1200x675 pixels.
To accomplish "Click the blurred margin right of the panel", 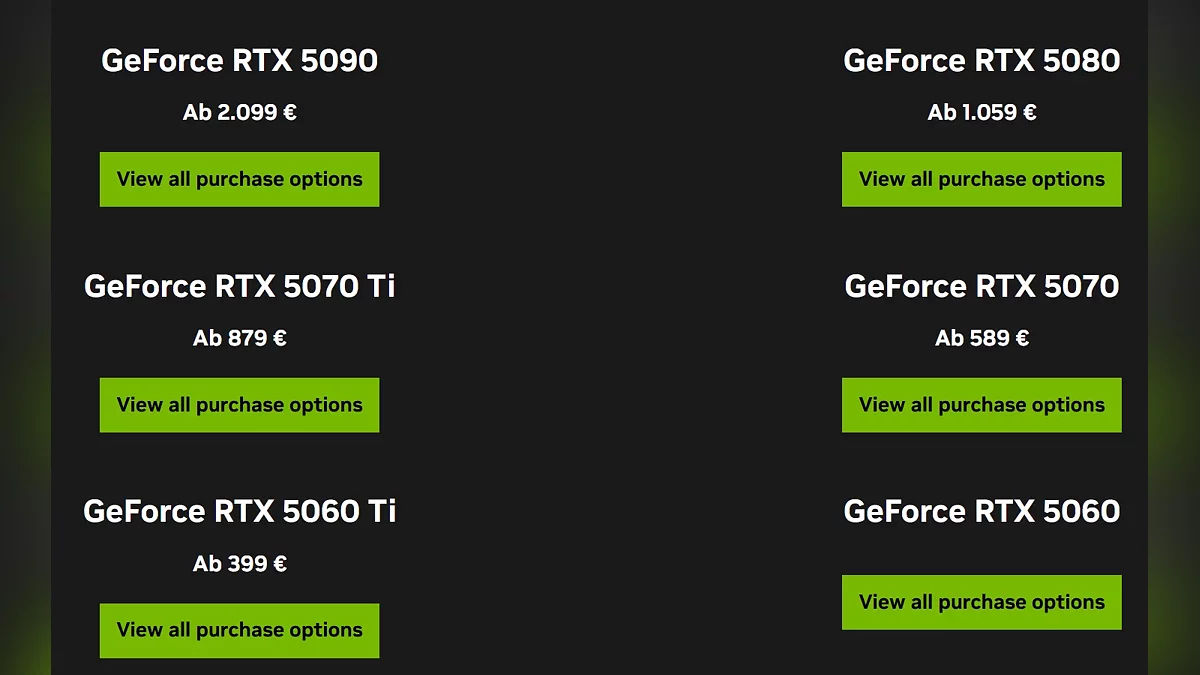I will [x=1174, y=340].
